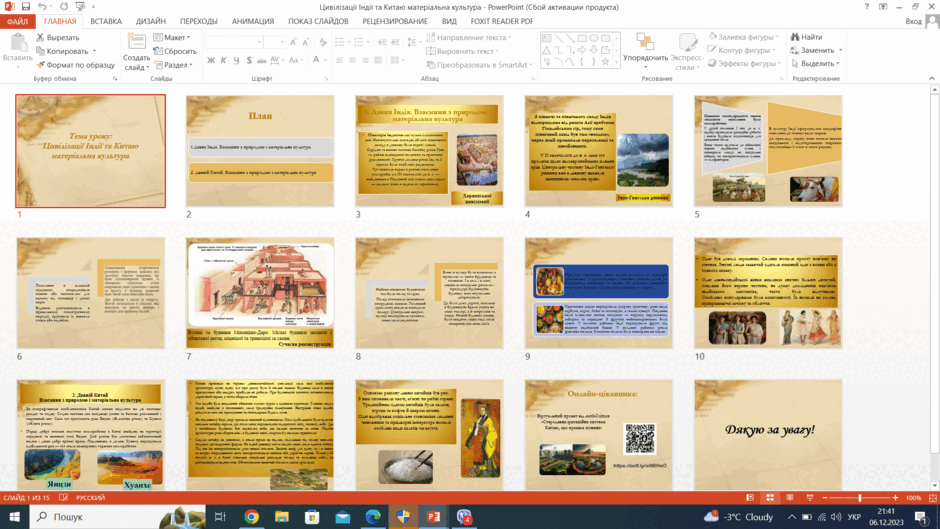This screenshot has width=940, height=529.
Task: Select slide 14 Онлайн-цікавинка thumbnail
Action: (598, 434)
